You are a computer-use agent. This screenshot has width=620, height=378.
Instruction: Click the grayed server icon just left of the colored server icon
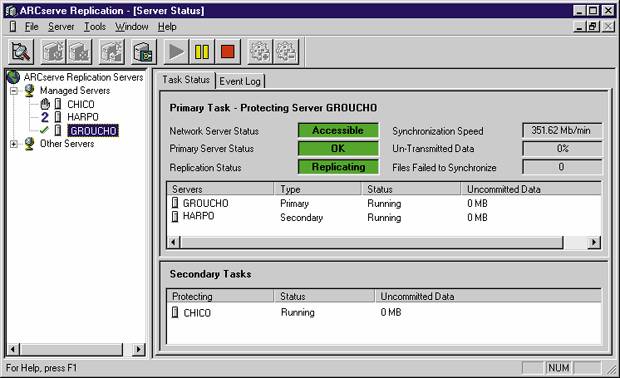coord(112,52)
